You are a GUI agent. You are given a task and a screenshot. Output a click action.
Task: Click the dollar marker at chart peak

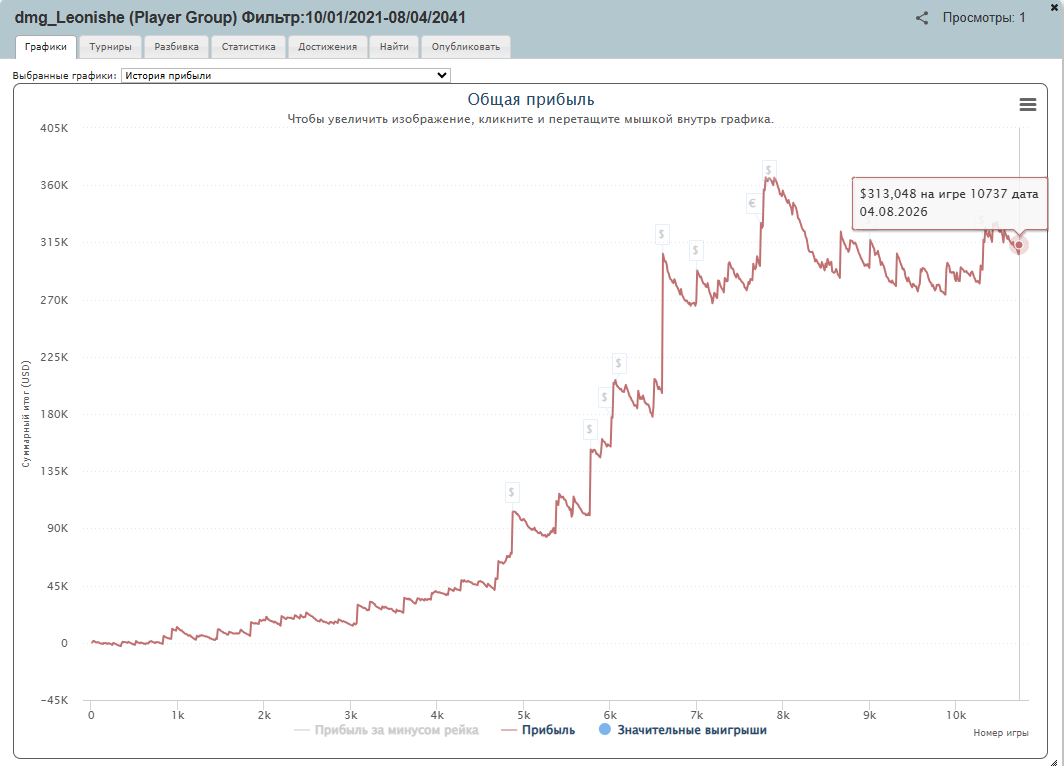(769, 170)
